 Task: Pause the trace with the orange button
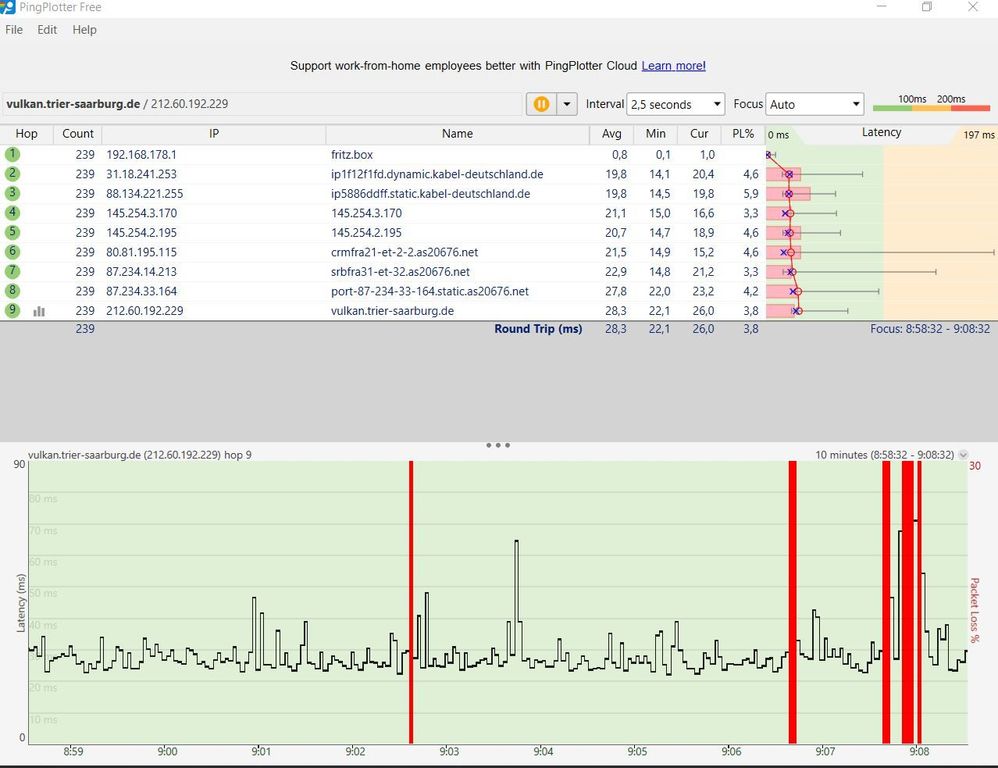[541, 104]
